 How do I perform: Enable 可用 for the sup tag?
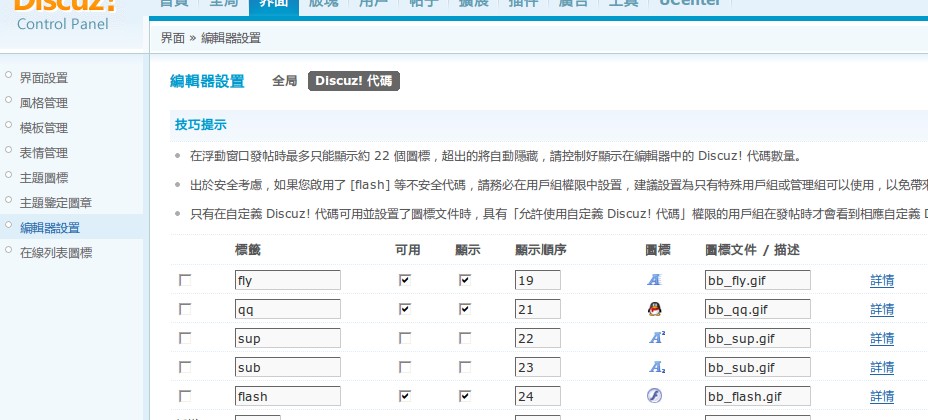pyautogui.click(x=405, y=338)
